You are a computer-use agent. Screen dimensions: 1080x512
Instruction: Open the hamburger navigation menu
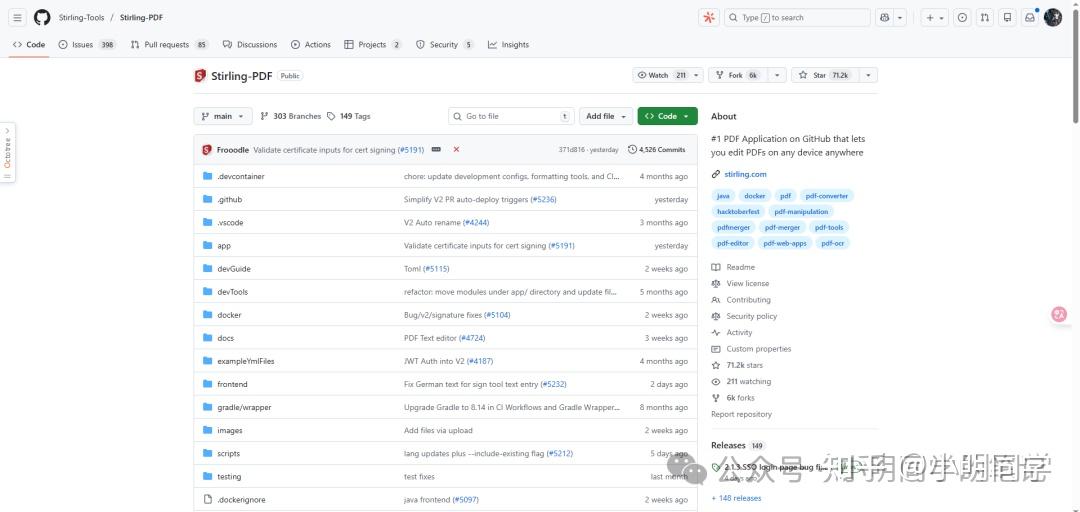click(17, 17)
